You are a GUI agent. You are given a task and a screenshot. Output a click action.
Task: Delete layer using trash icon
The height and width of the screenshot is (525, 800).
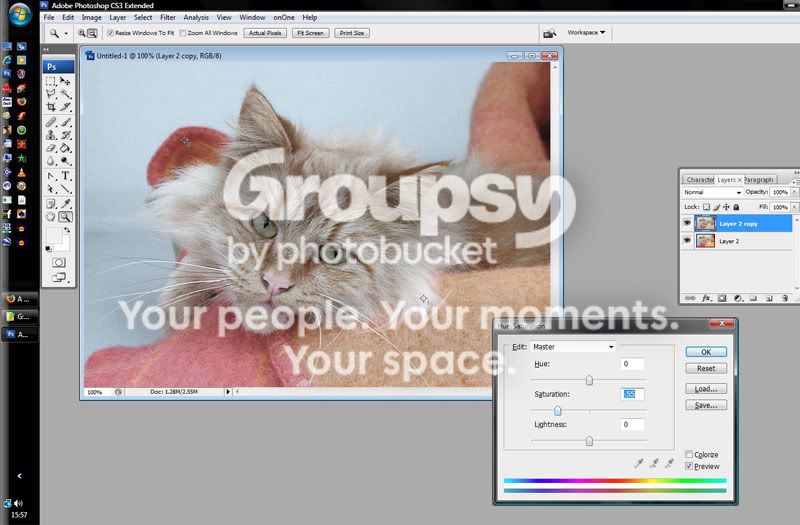coord(785,298)
